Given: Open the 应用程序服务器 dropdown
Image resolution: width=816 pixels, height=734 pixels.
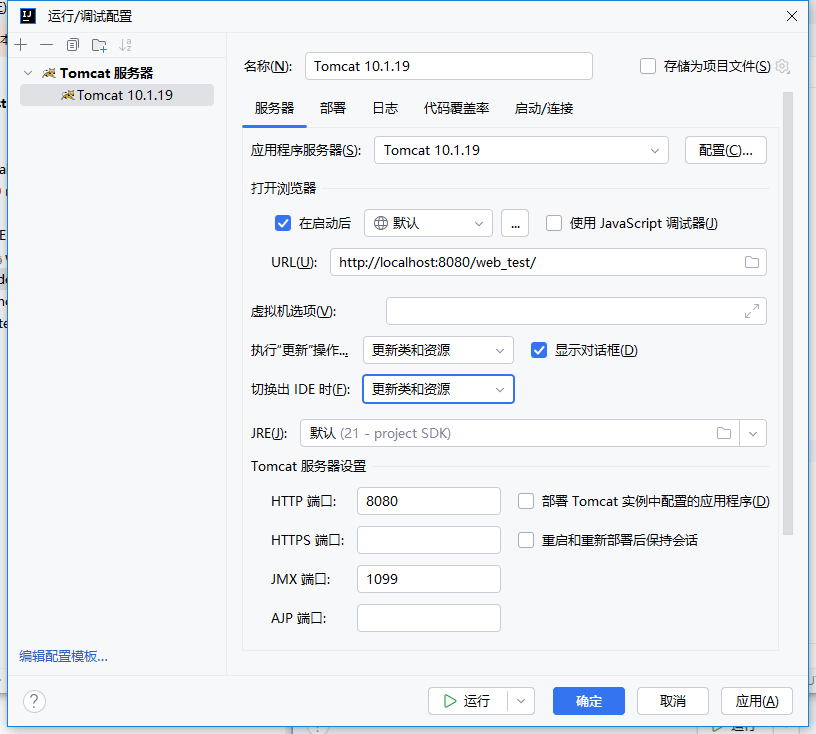Looking at the screenshot, I should (x=521, y=150).
